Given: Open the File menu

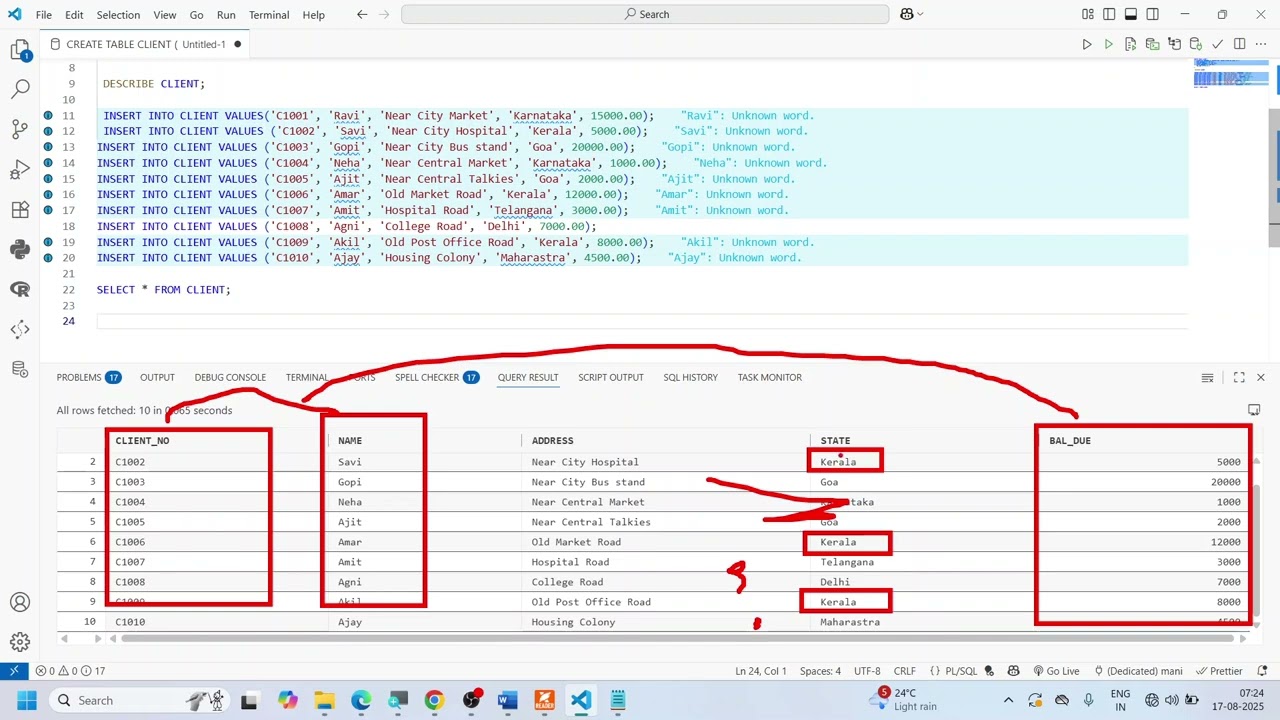Looking at the screenshot, I should (44, 15).
